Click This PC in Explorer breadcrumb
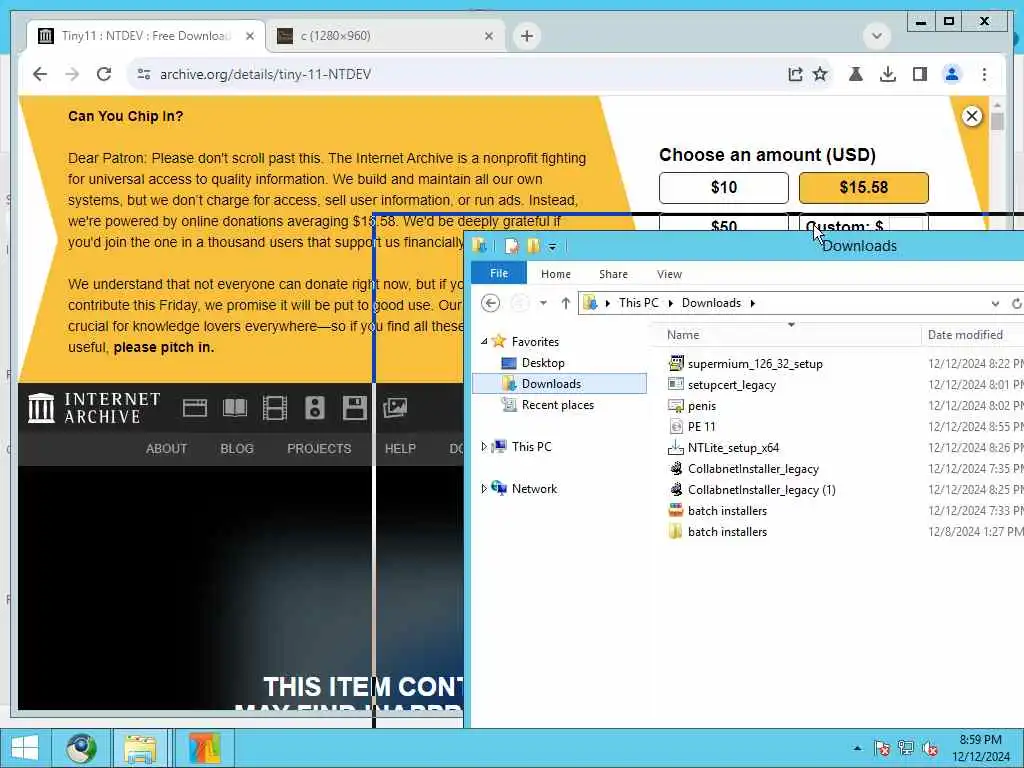Screen dimensions: 1024x768 coord(639,303)
